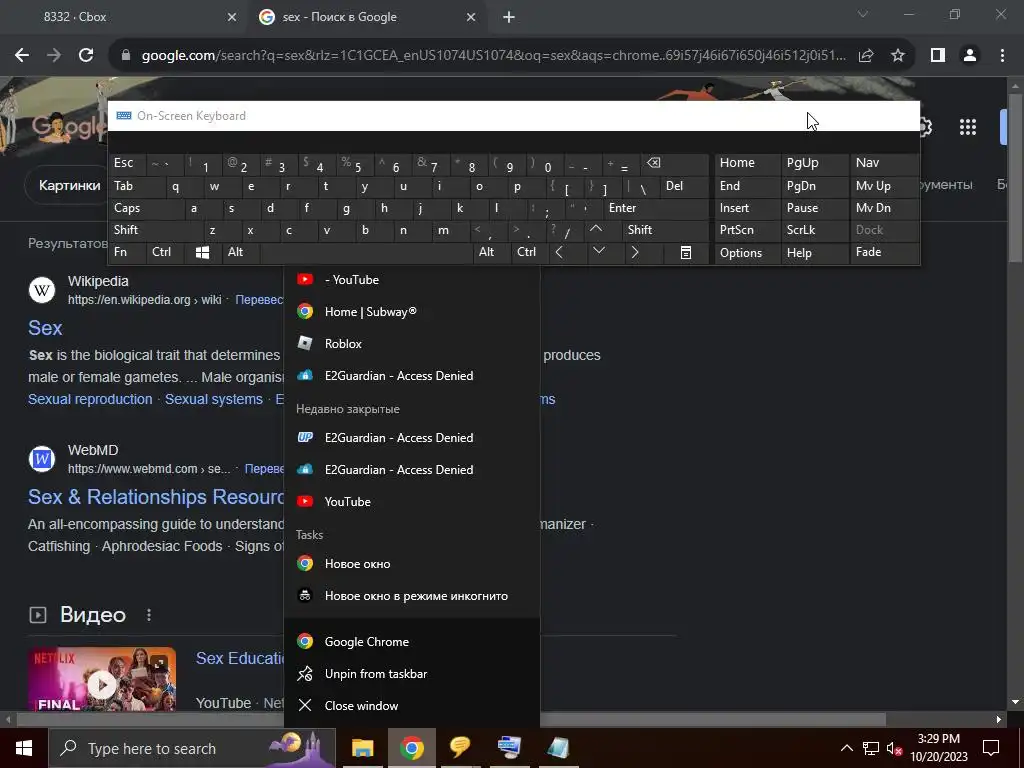The height and width of the screenshot is (768, 1024).
Task: Tap the space bar on On-Screen Keyboard
Action: (367, 252)
